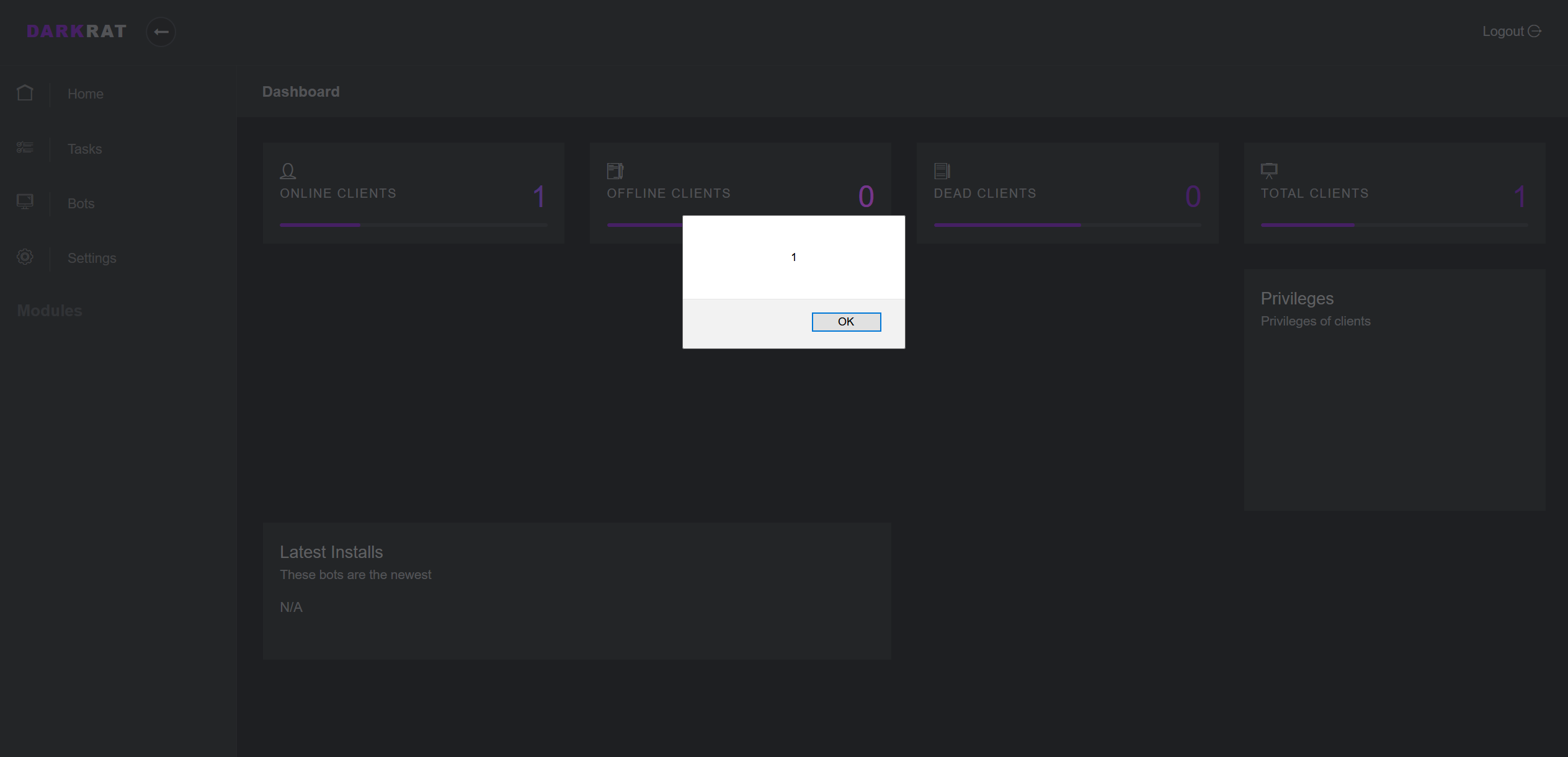The height and width of the screenshot is (757, 1568).
Task: Click the Dead Clients count value
Action: click(x=1193, y=197)
